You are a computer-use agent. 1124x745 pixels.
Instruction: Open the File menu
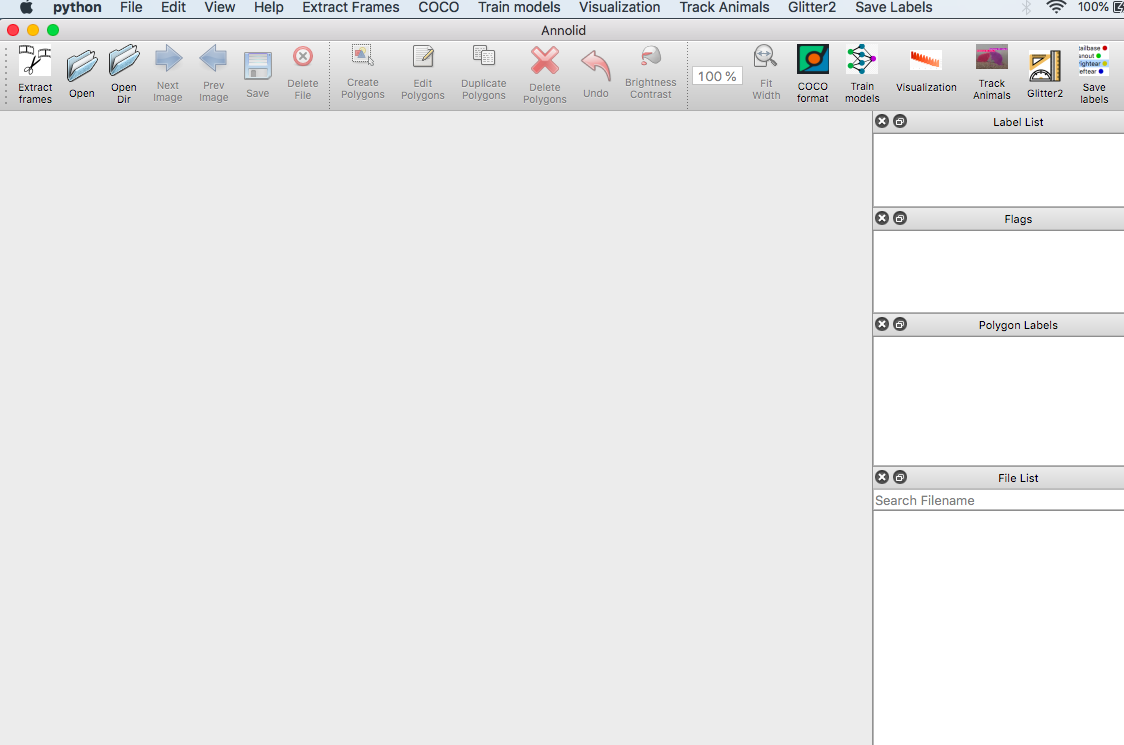tap(131, 7)
